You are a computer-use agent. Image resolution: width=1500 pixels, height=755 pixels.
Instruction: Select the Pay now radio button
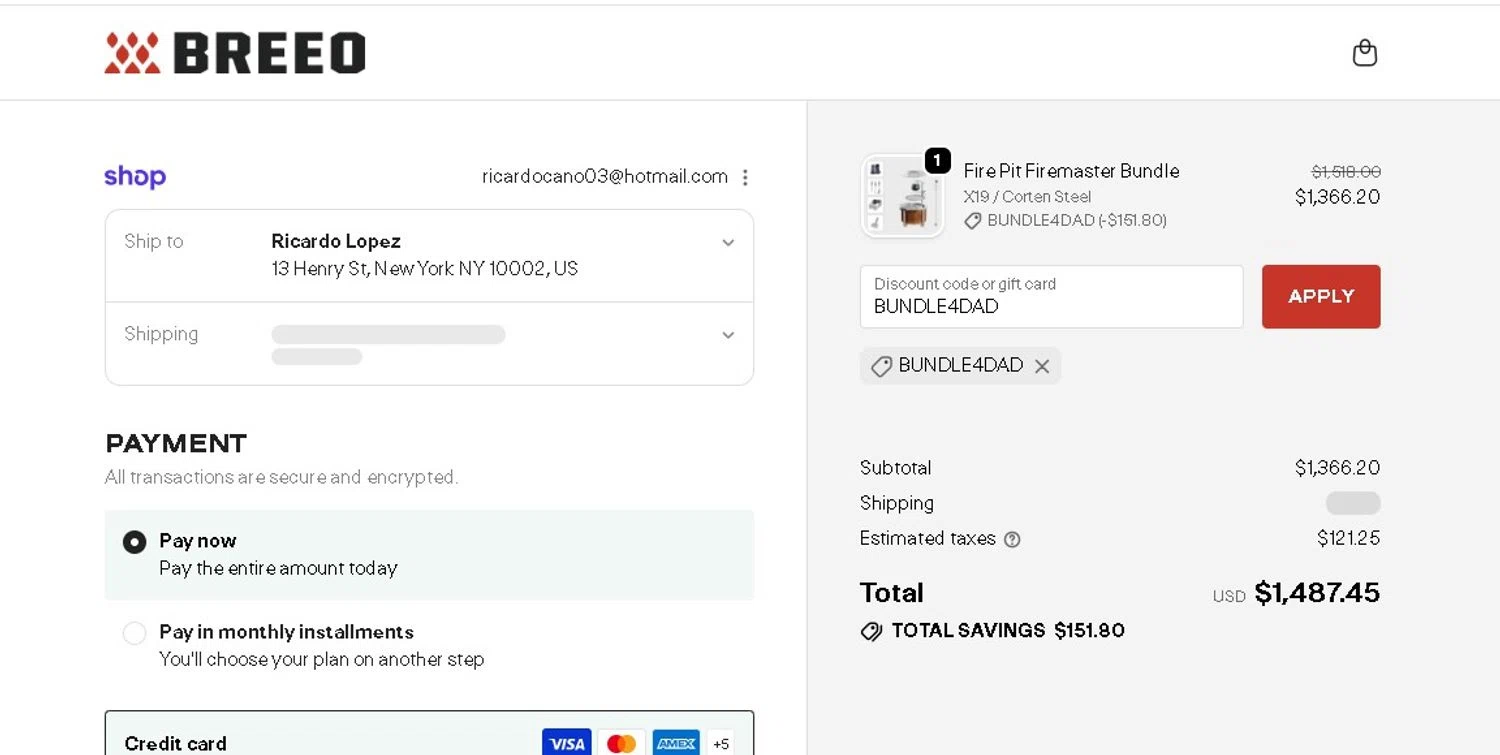tap(134, 542)
